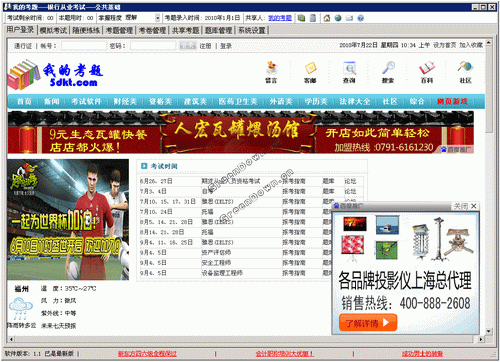500x362 pixels.
Task: Click 题库 in the 7月3、4日 row
Action: [x=328, y=192]
